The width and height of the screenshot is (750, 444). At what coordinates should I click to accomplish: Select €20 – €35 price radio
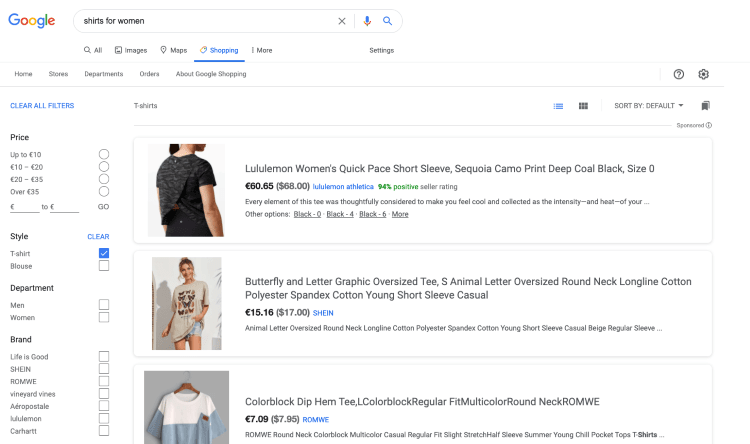pos(104,179)
